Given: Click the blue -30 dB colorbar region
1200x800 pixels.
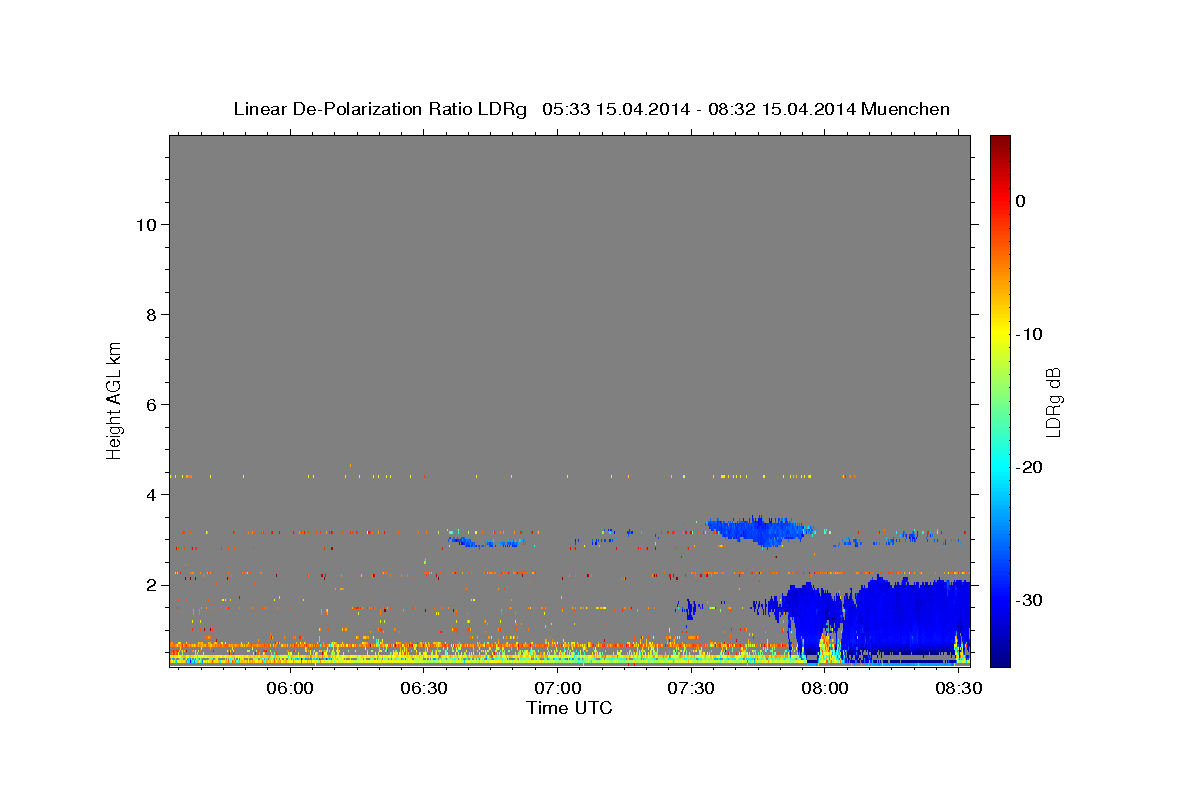Looking at the screenshot, I should [x=1000, y=600].
